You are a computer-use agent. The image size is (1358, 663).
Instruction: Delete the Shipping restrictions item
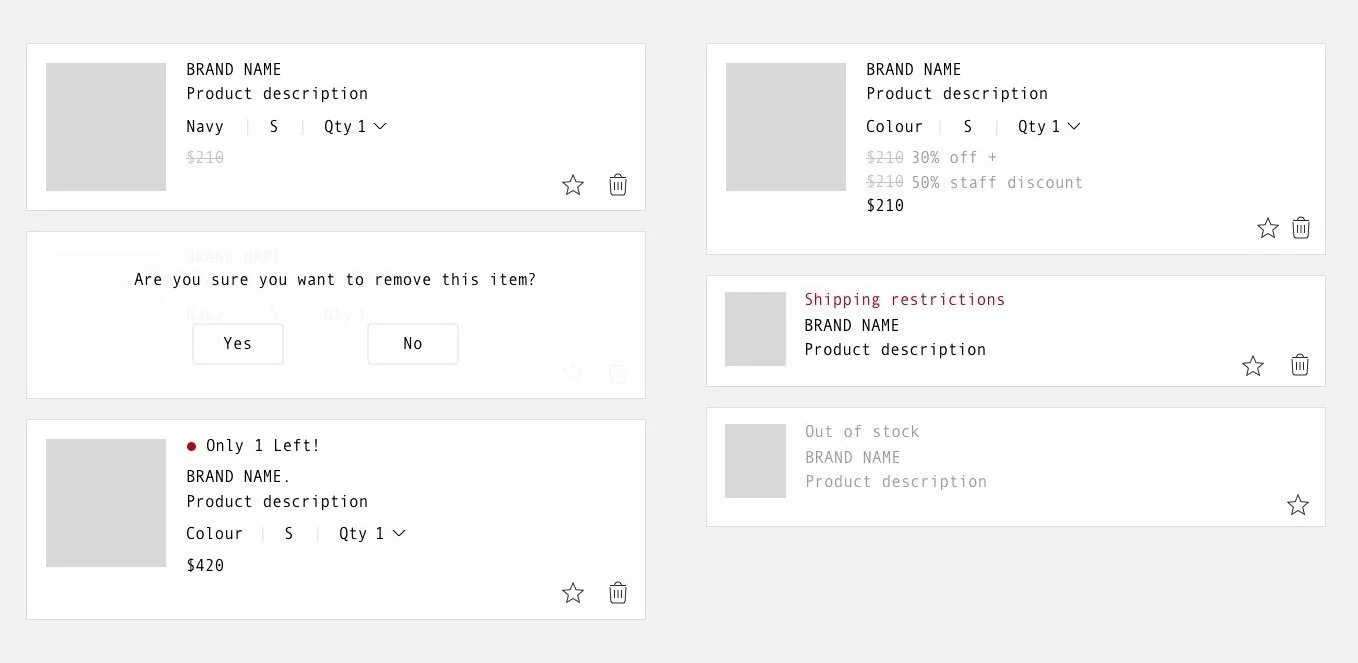pos(1300,365)
